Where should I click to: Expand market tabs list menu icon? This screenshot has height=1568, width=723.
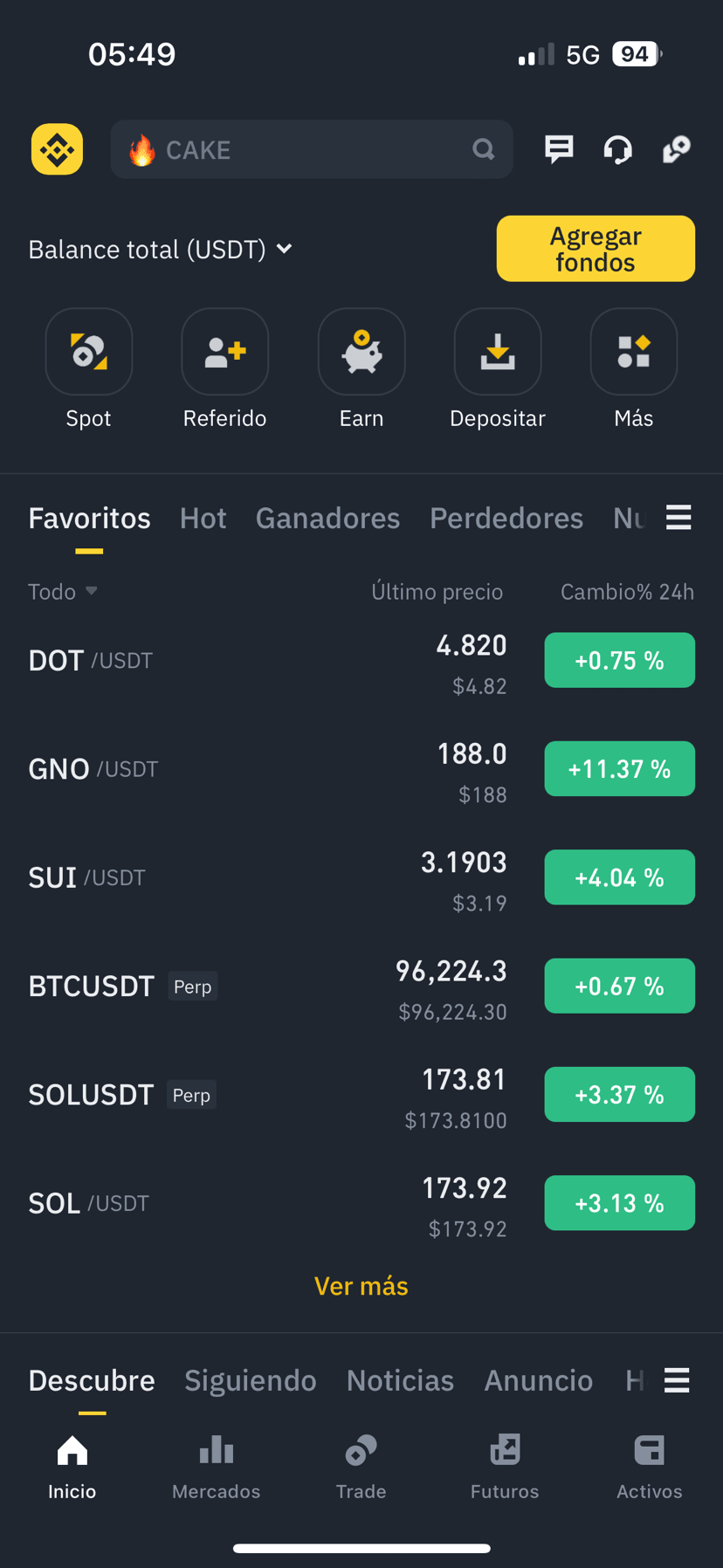678,518
